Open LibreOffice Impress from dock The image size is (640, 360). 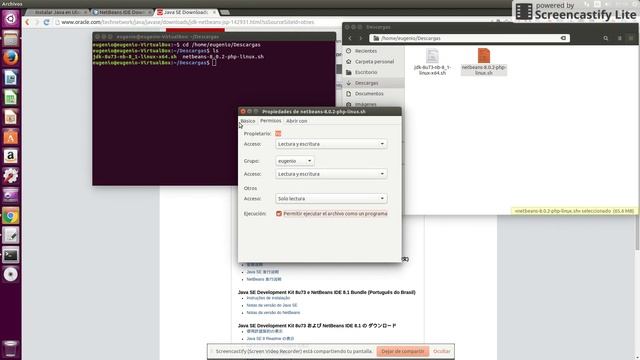coord(11,117)
